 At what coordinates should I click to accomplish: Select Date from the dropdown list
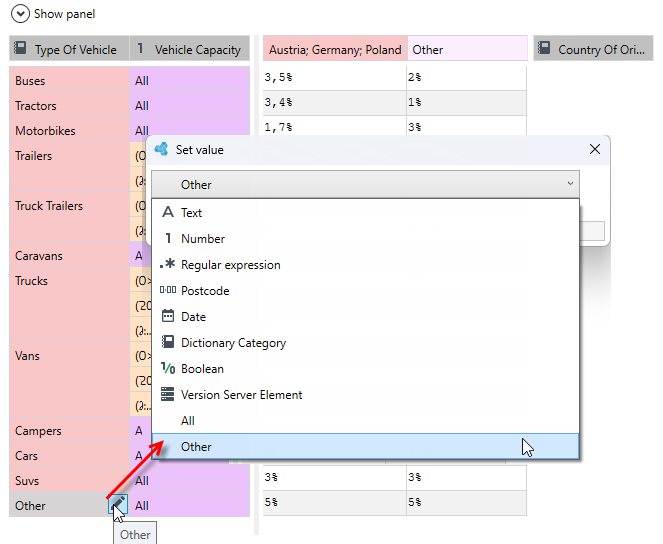[x=365, y=317]
